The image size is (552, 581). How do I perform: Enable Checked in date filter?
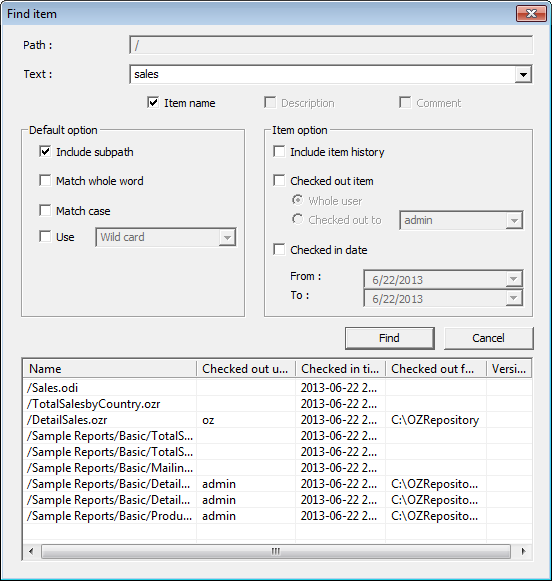(279, 249)
